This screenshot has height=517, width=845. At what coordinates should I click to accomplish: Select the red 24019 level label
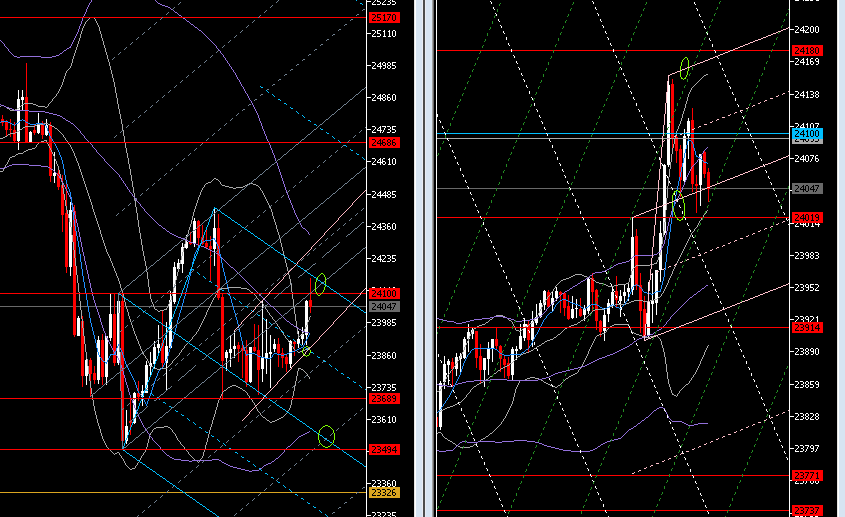coord(807,218)
